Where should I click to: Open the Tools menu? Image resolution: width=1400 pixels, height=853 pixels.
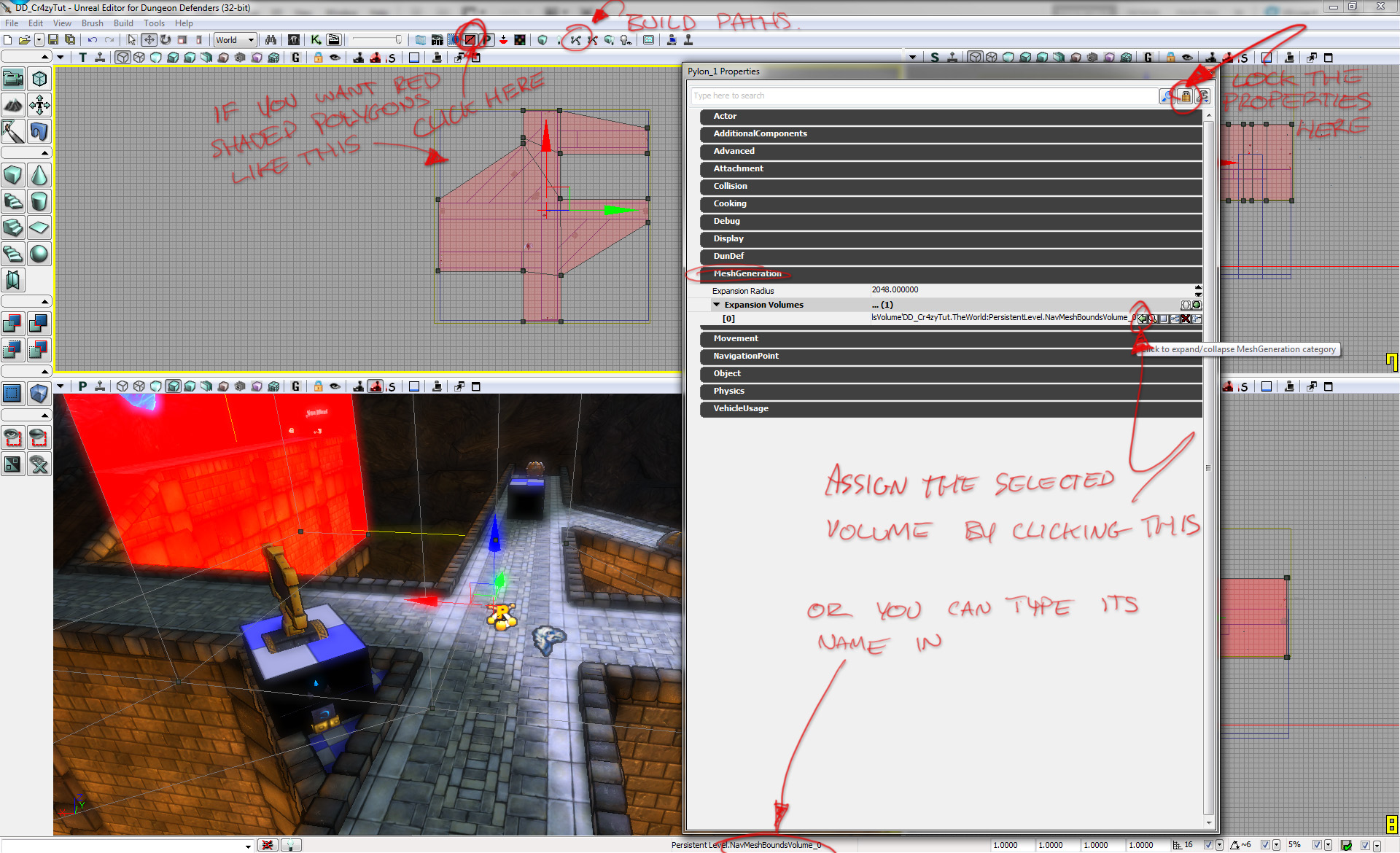[154, 23]
